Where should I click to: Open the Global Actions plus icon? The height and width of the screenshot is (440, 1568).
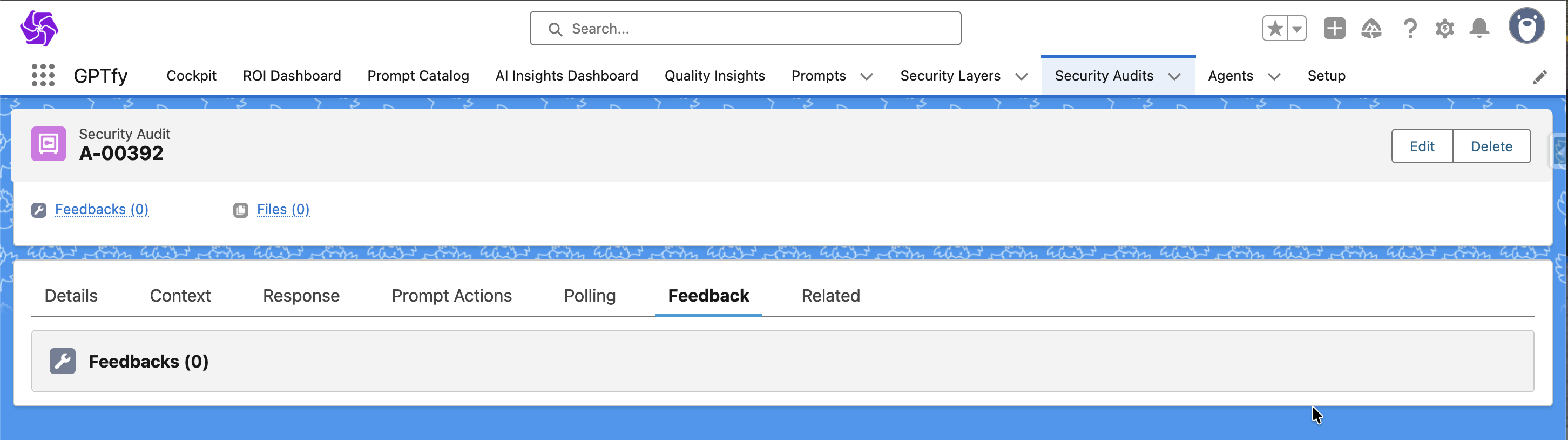pos(1334,29)
